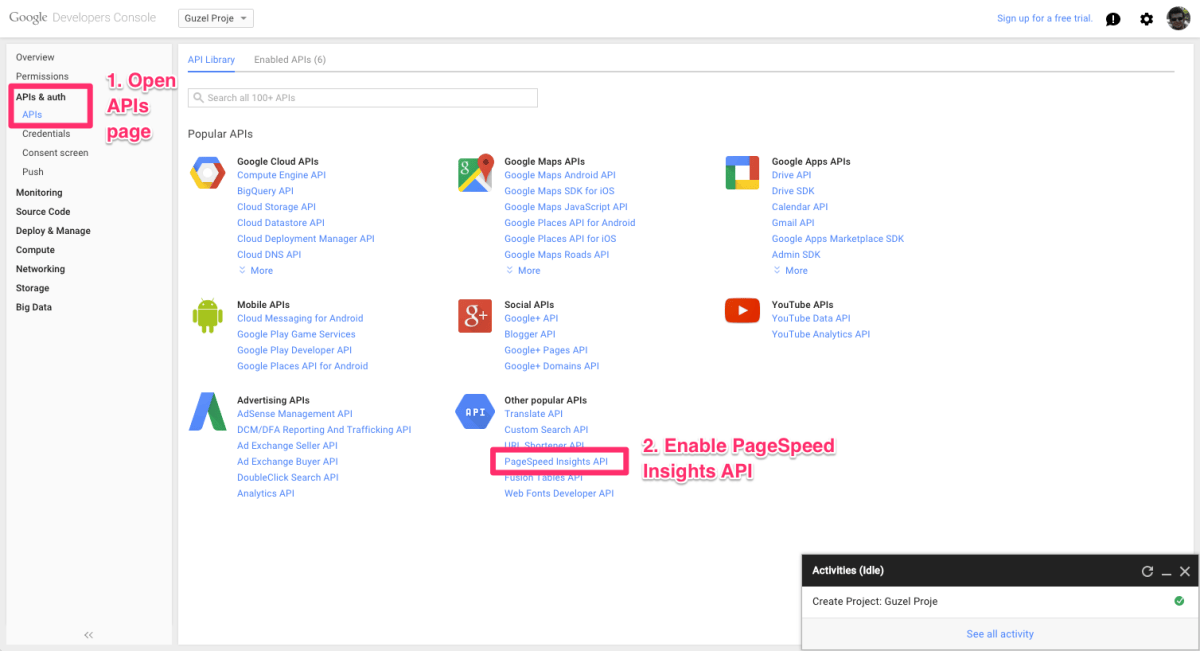Open the Guzel Proje project dropdown
The width and height of the screenshot is (1200, 651).
[215, 17]
